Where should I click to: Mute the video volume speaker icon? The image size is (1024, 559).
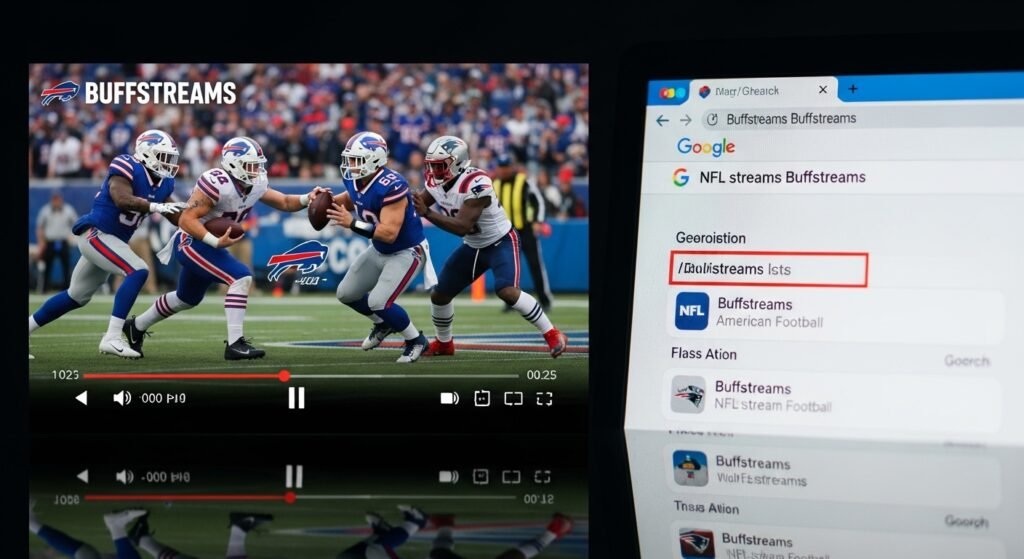click(x=121, y=398)
